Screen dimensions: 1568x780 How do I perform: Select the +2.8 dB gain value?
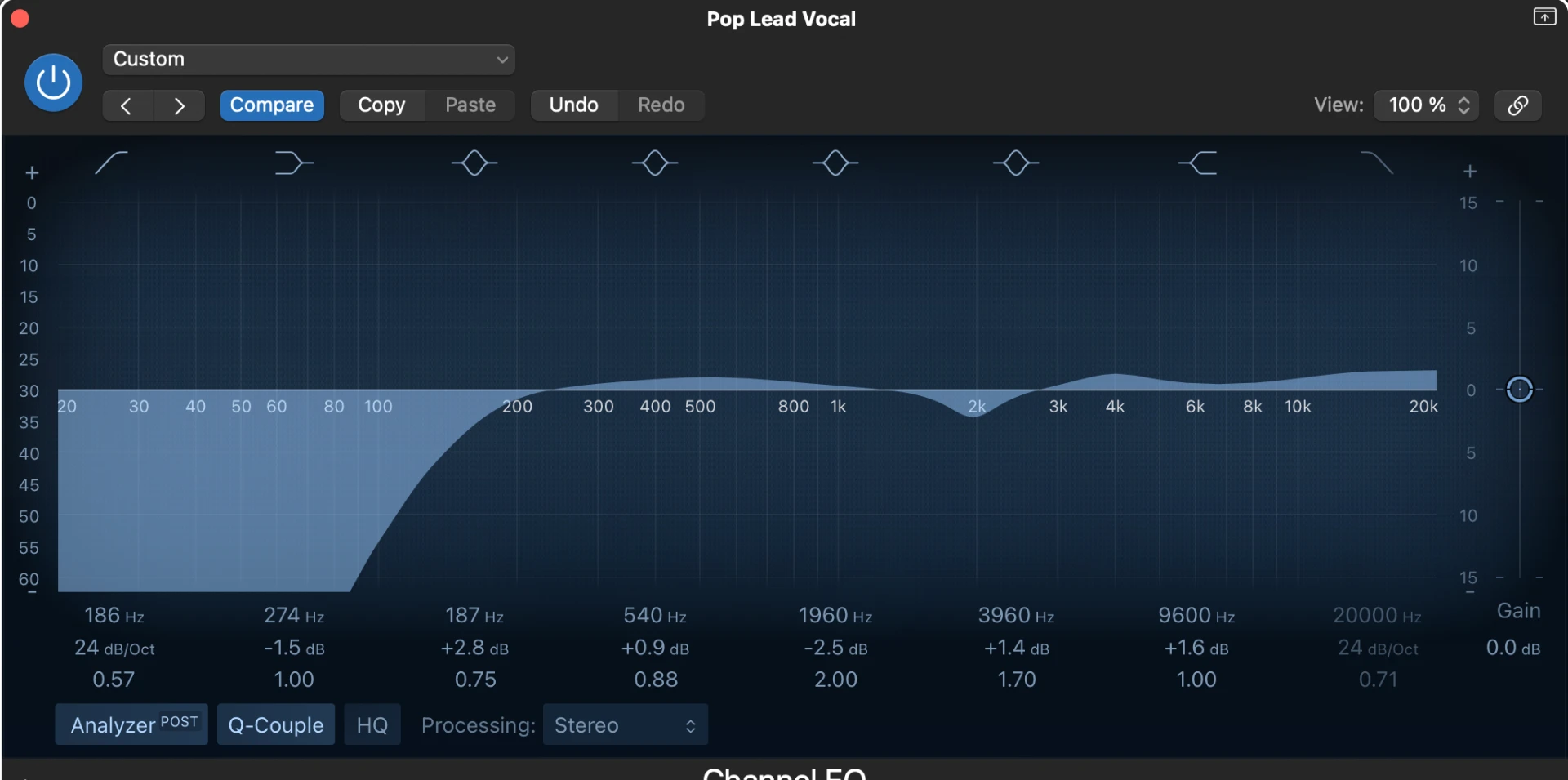474,648
